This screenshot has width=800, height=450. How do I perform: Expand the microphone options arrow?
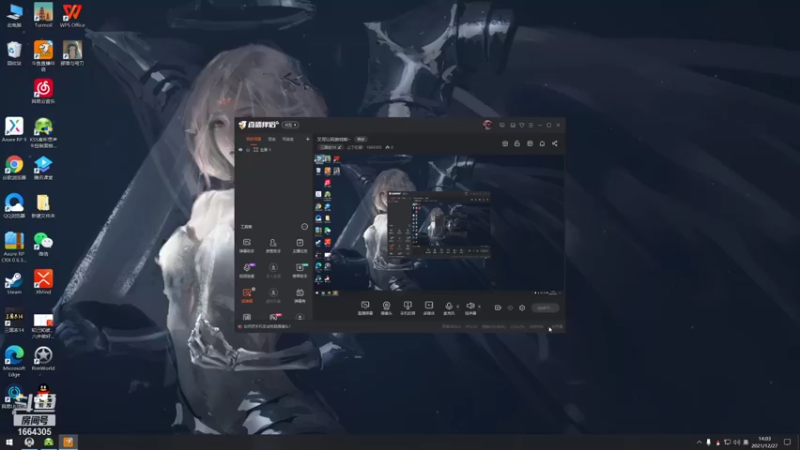tap(457, 307)
